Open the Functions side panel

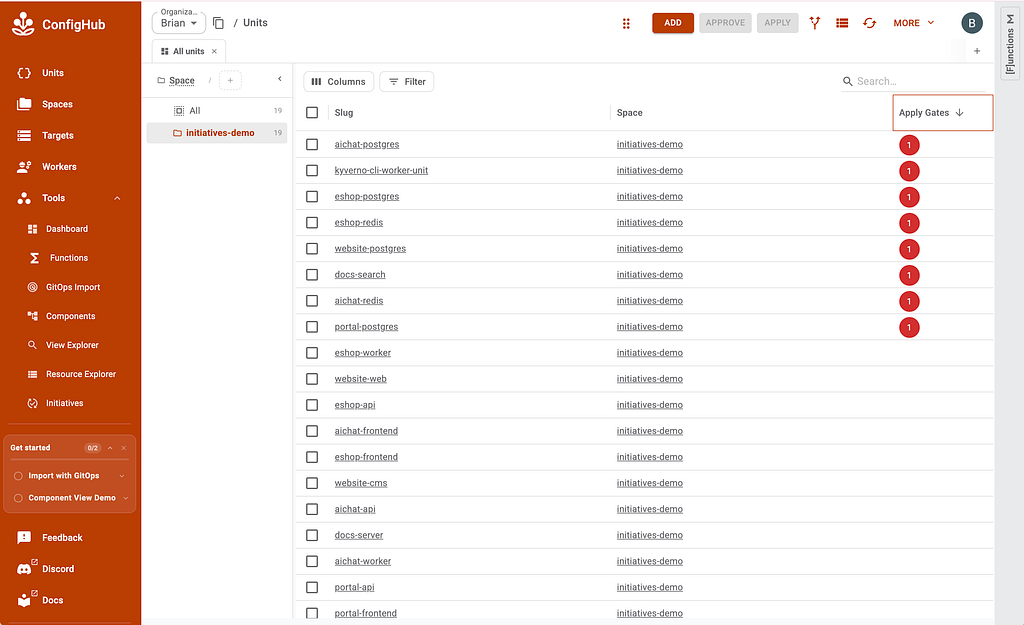[1010, 44]
